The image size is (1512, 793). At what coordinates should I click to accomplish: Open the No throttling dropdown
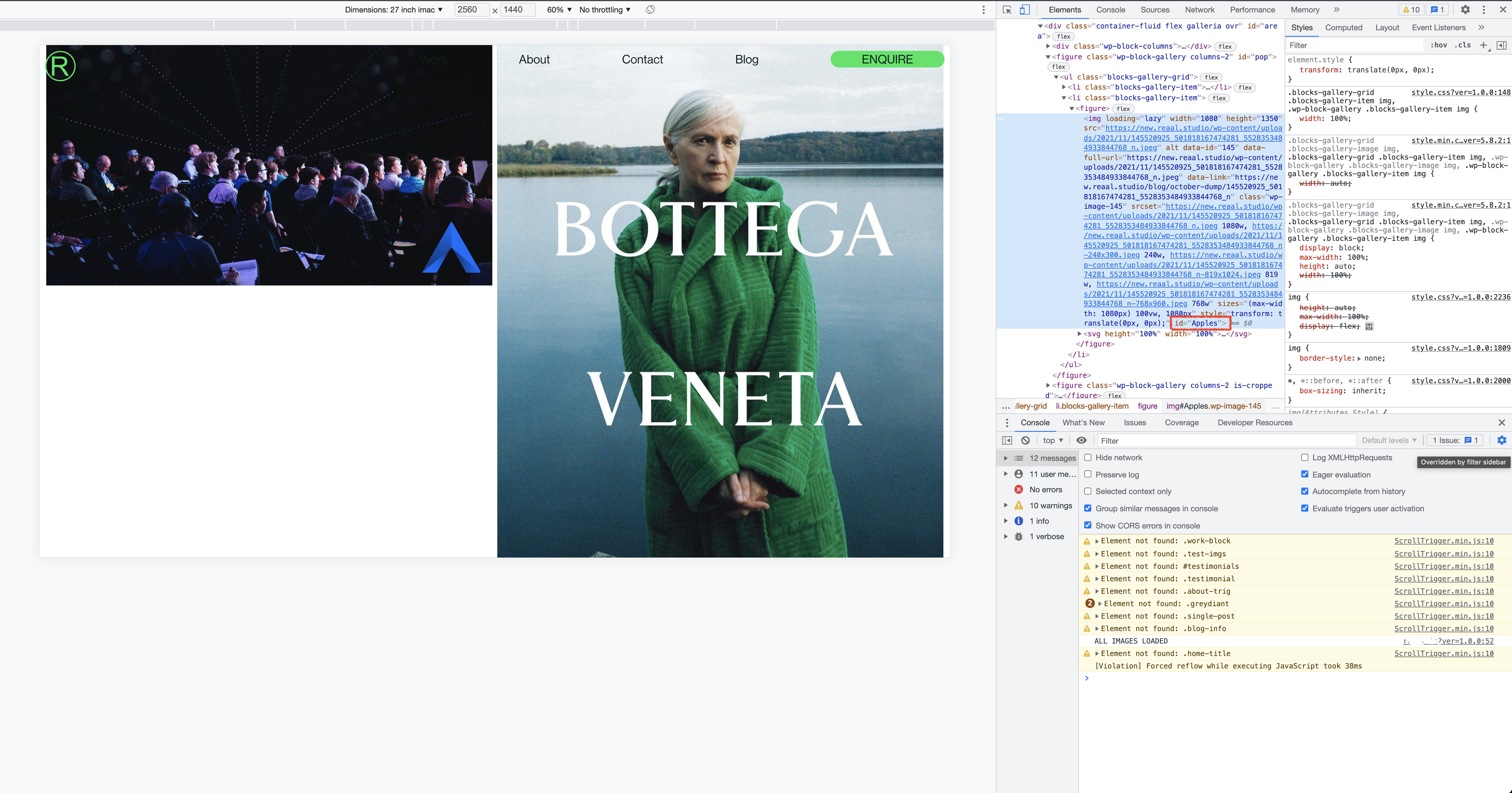pyautogui.click(x=605, y=10)
